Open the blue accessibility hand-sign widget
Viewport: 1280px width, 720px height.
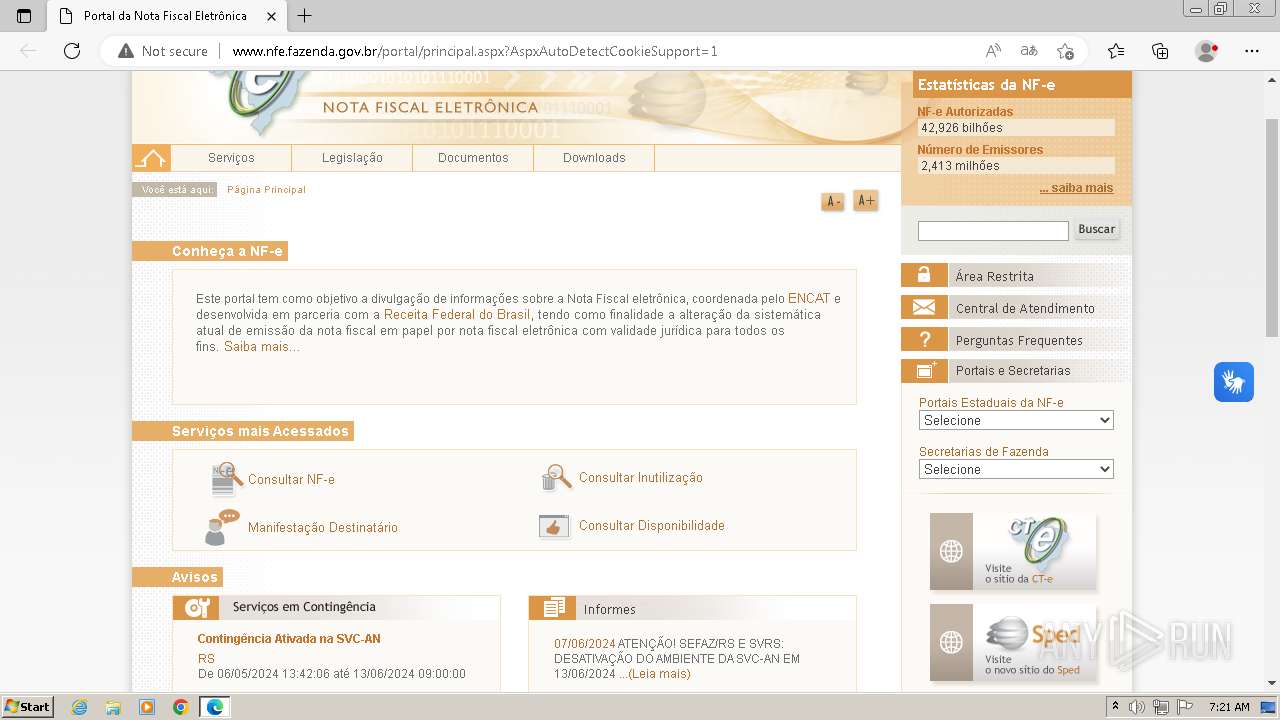(1234, 382)
